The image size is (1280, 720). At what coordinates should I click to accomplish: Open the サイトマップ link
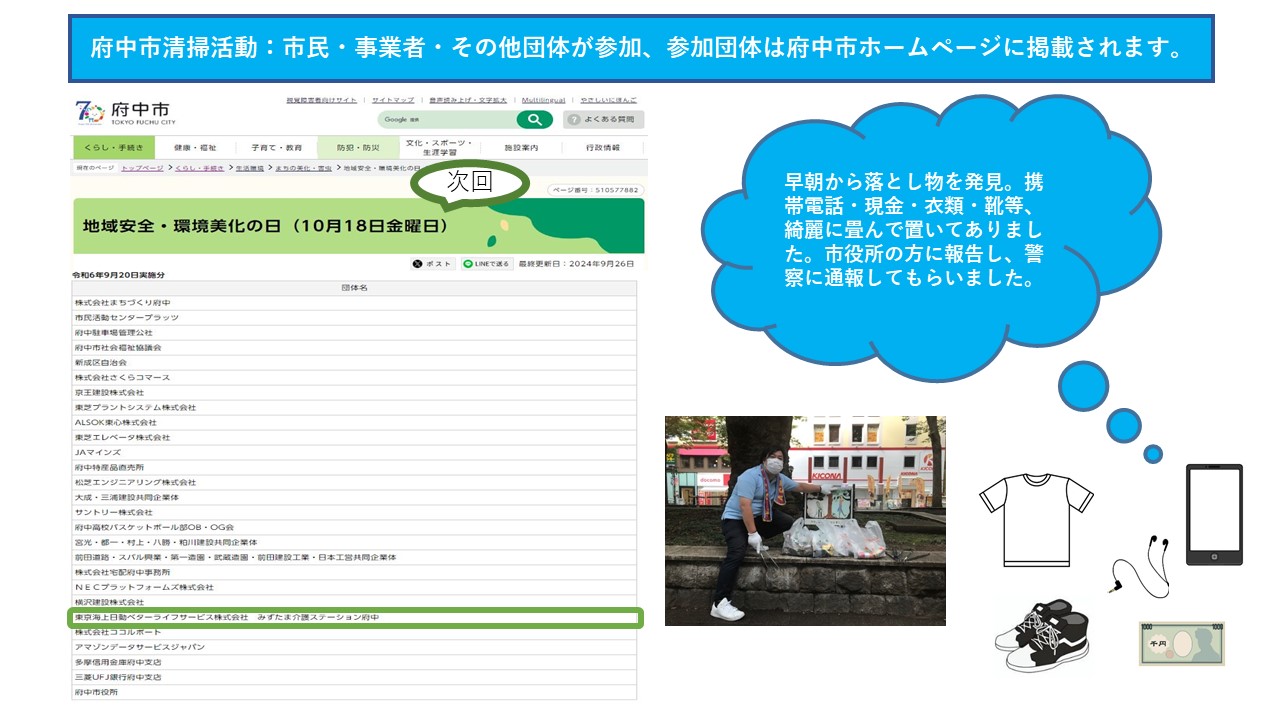392,101
